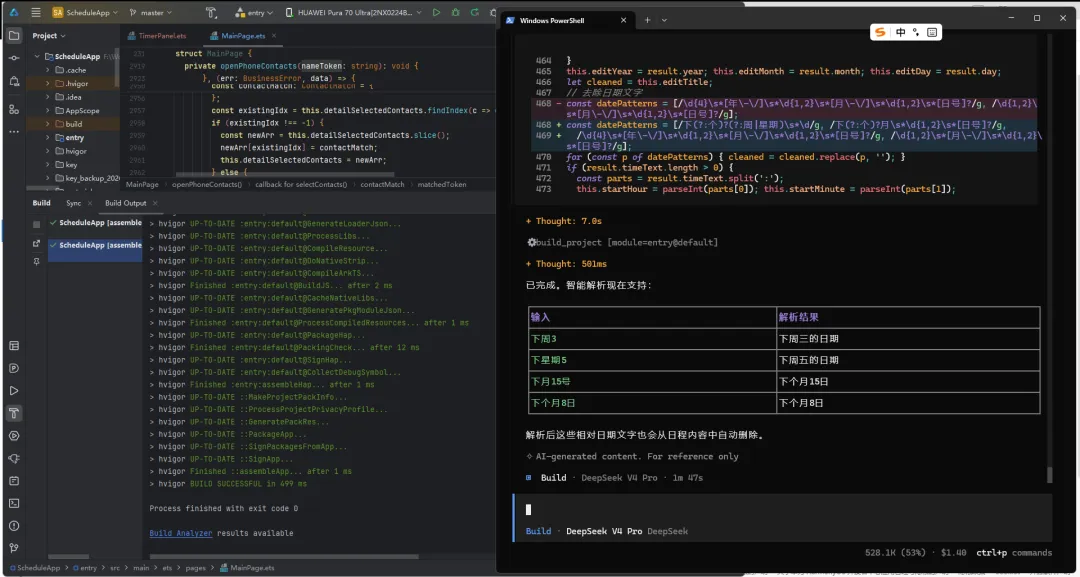Open the Project view dropdown
Viewport: 1080px width, 577px height.
pos(49,35)
